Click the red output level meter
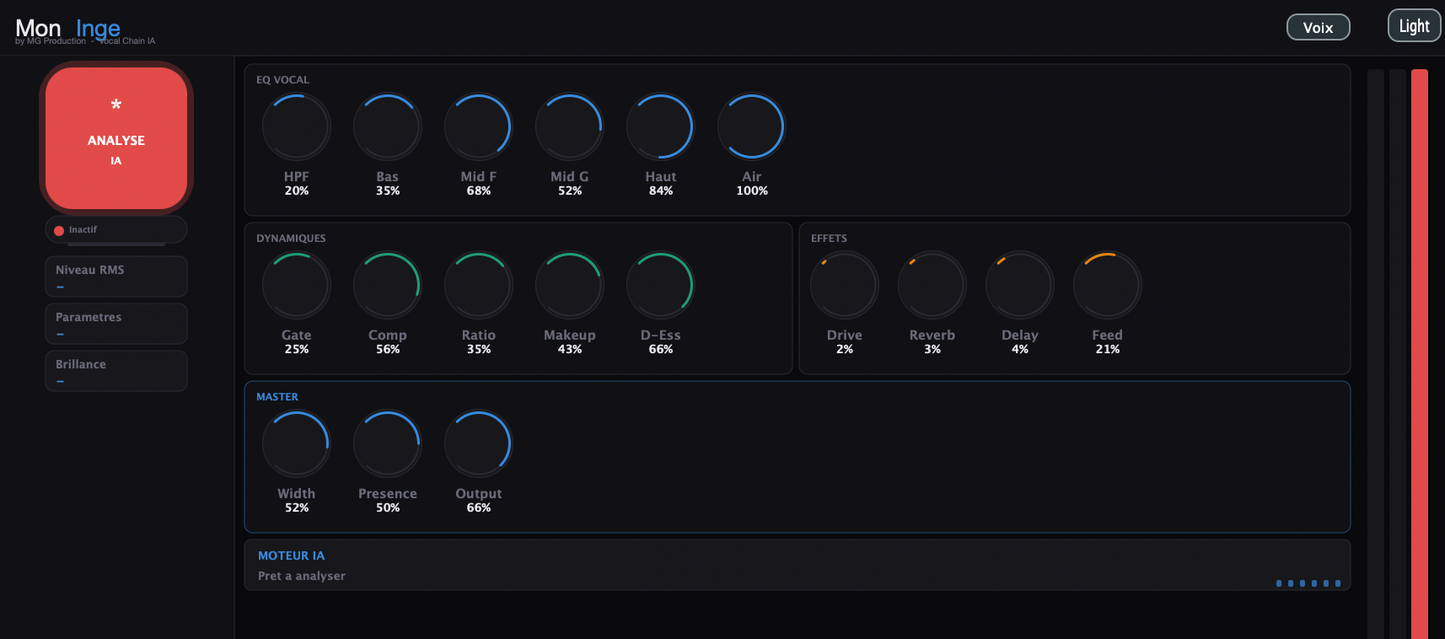This screenshot has height=639, width=1445. coord(1419,354)
